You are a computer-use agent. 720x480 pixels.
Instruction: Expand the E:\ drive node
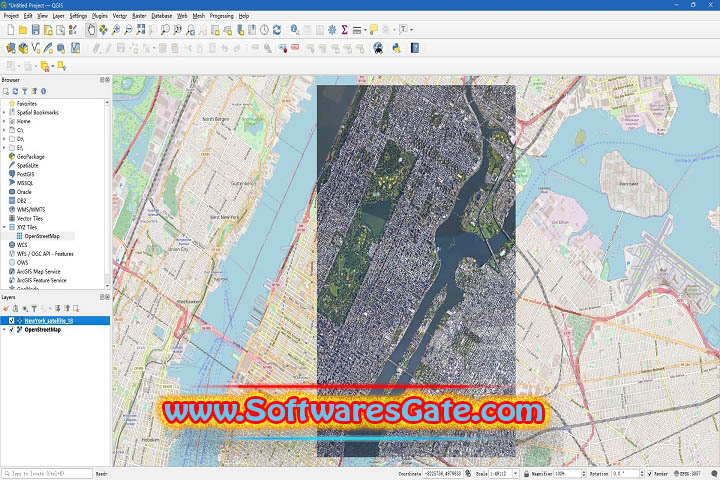[4, 148]
